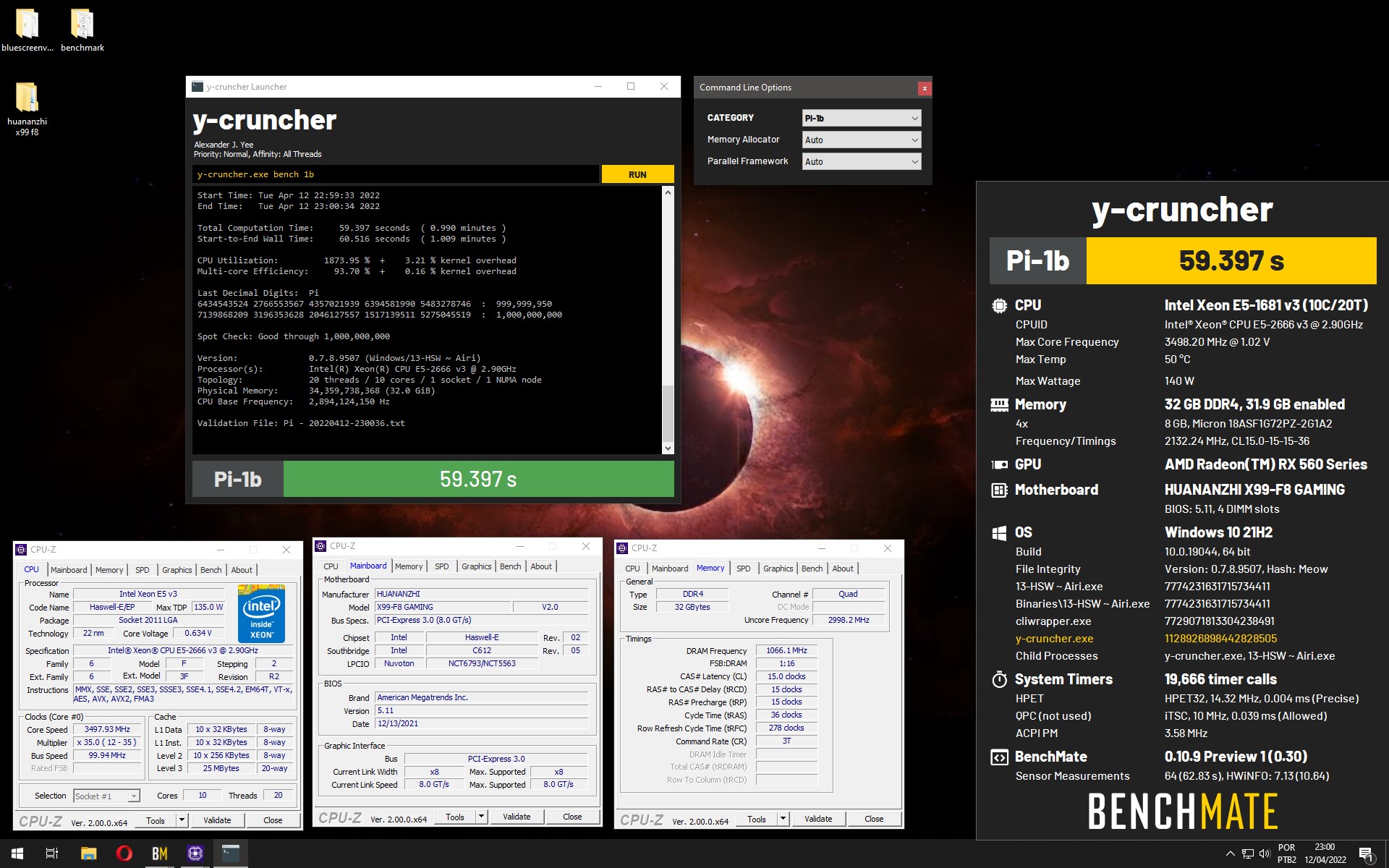Viewport: 1389px width, 868px height.
Task: Open CPU tab in right CPU-Z window
Action: (x=632, y=569)
